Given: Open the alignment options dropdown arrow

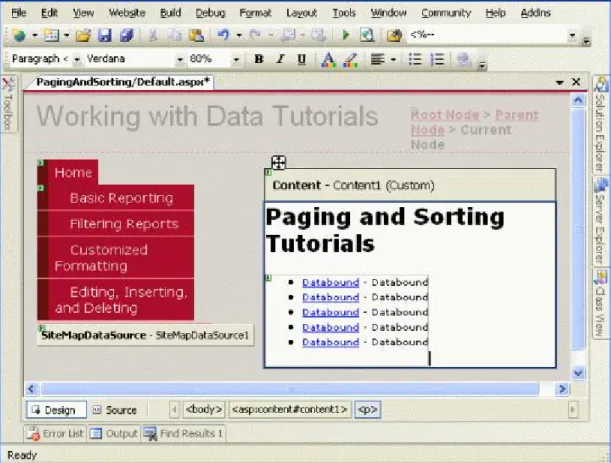Looking at the screenshot, I should [x=393, y=60].
